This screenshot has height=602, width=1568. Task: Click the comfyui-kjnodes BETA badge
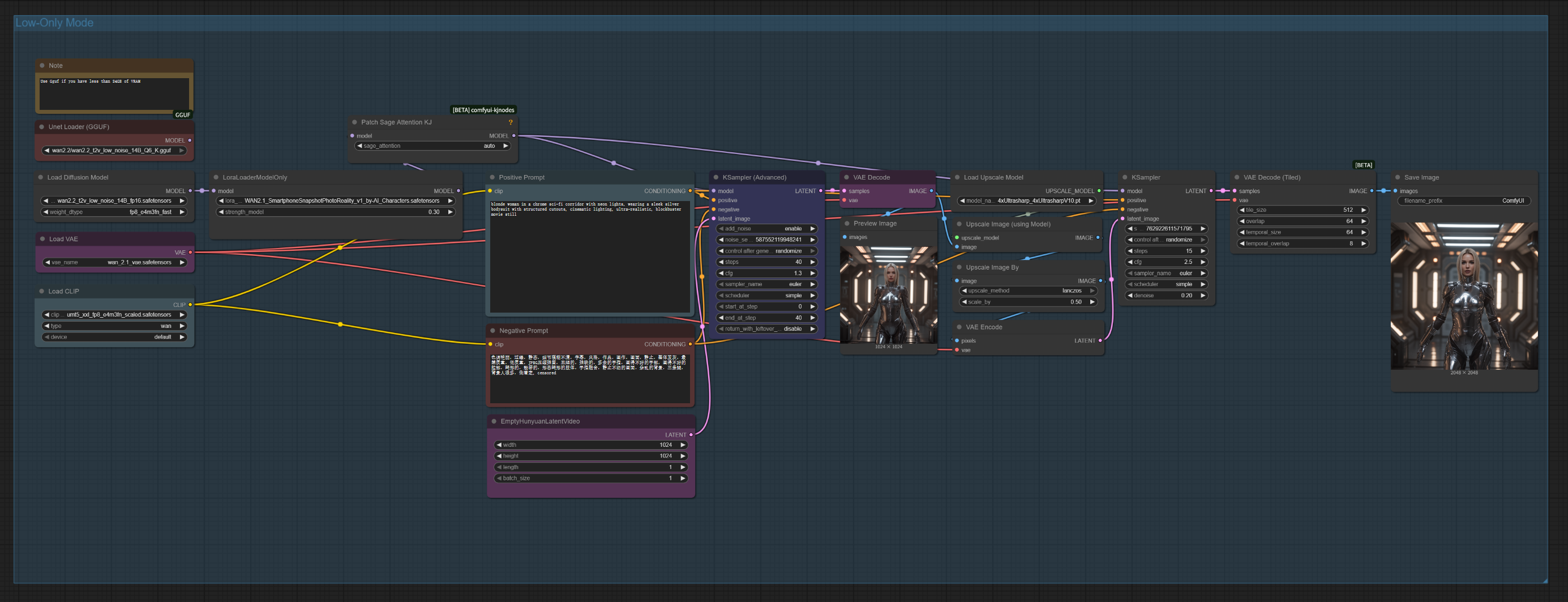[x=483, y=110]
